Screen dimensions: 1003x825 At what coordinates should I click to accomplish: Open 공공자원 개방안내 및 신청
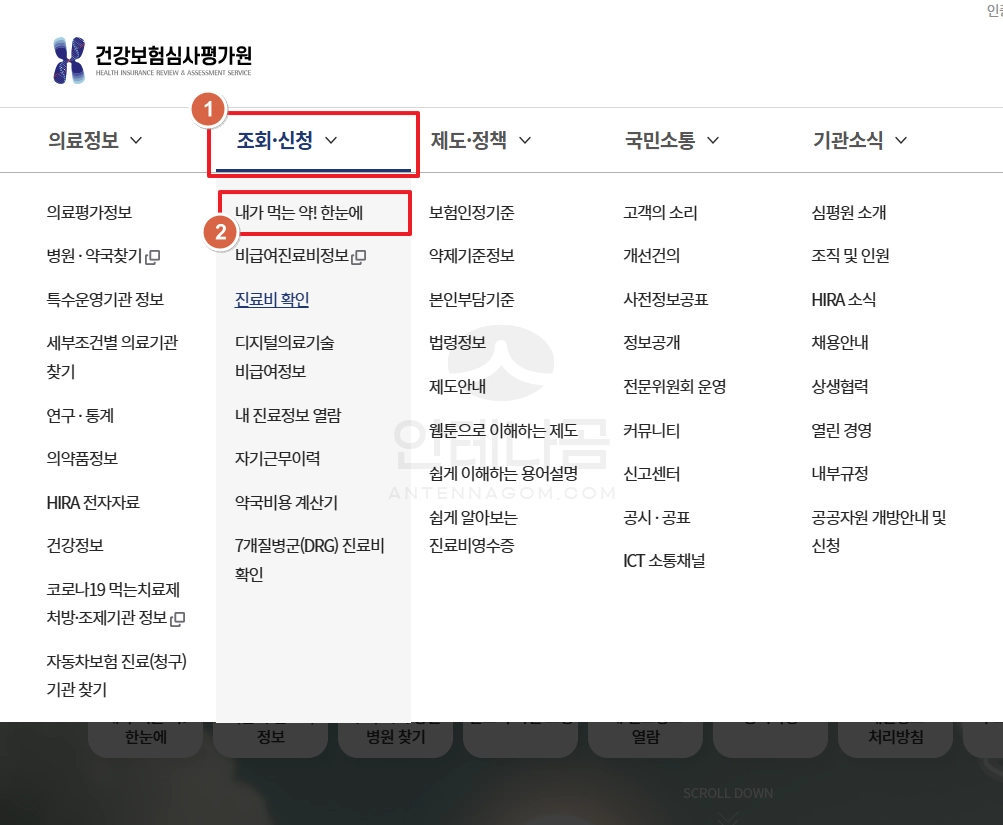[879, 531]
